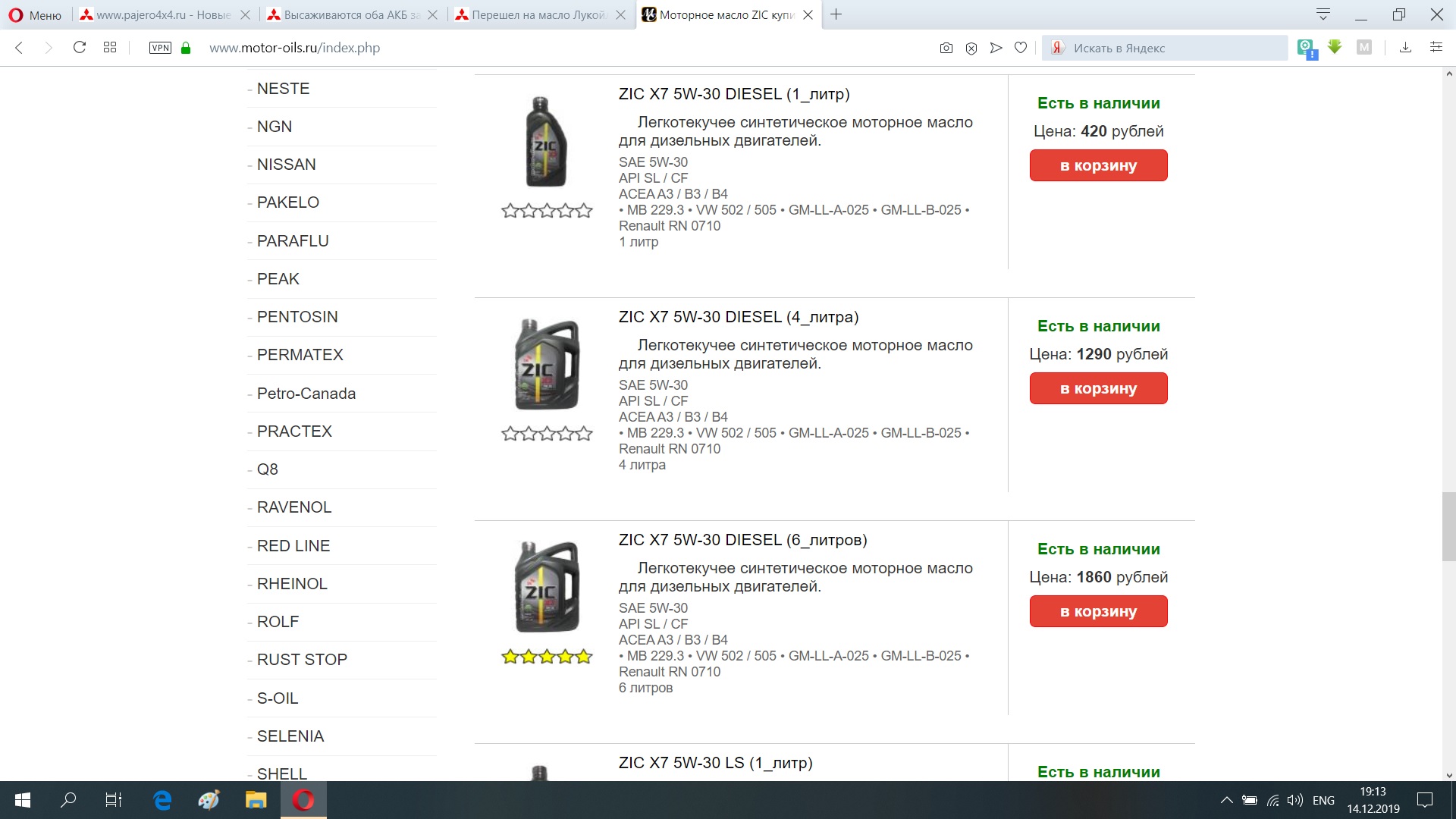Open Opera easy setup sliders icon
Image resolution: width=1456 pixels, height=819 pixels.
coord(1436,48)
